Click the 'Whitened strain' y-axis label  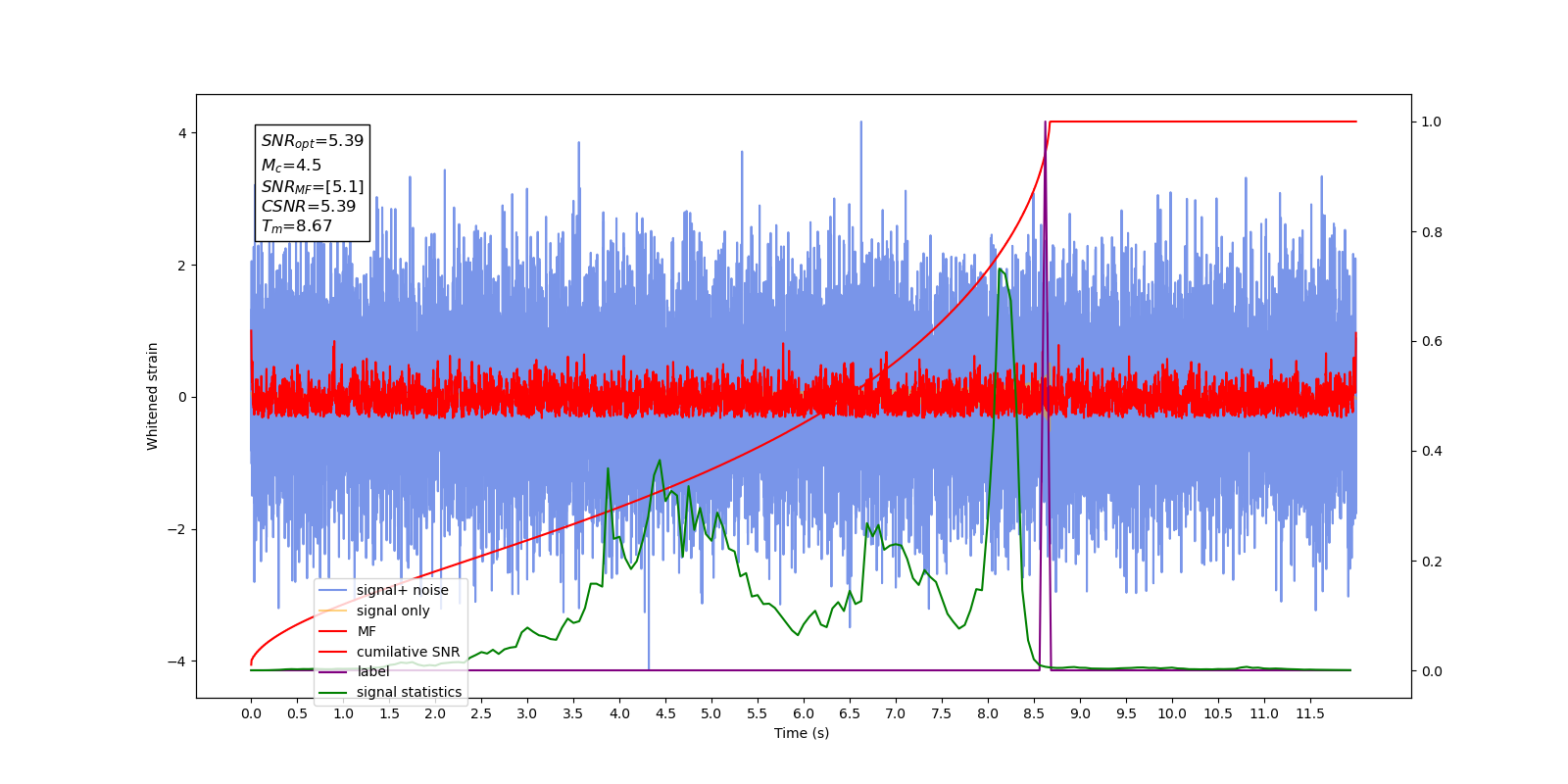pyautogui.click(x=153, y=396)
